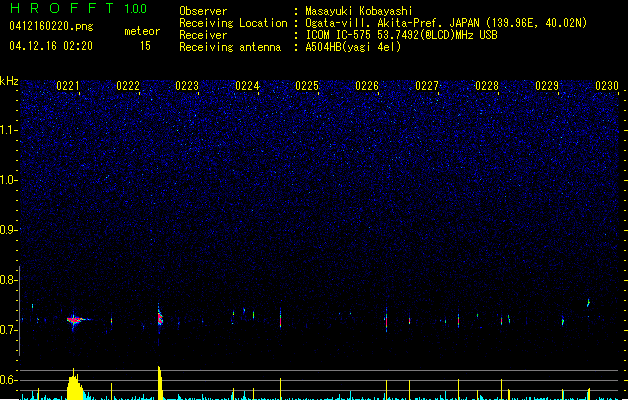Viewport: 629px width, 400px height.
Task: Click the 0222 time marker
Action: [128, 86]
